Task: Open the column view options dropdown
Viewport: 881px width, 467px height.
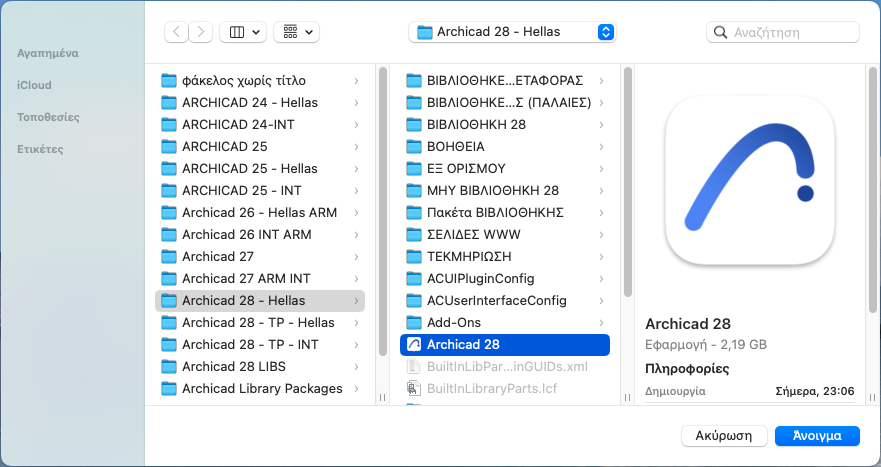Action: tap(242, 32)
